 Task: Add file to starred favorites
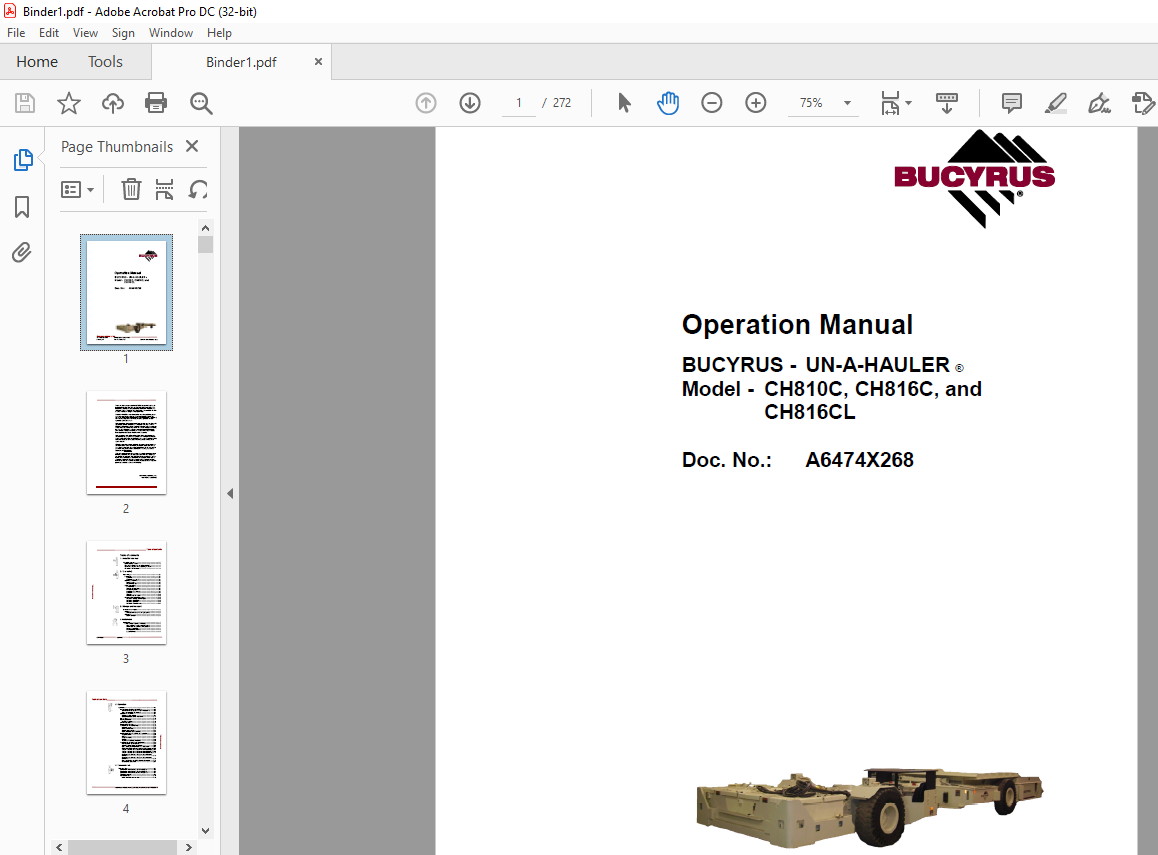pyautogui.click(x=69, y=103)
